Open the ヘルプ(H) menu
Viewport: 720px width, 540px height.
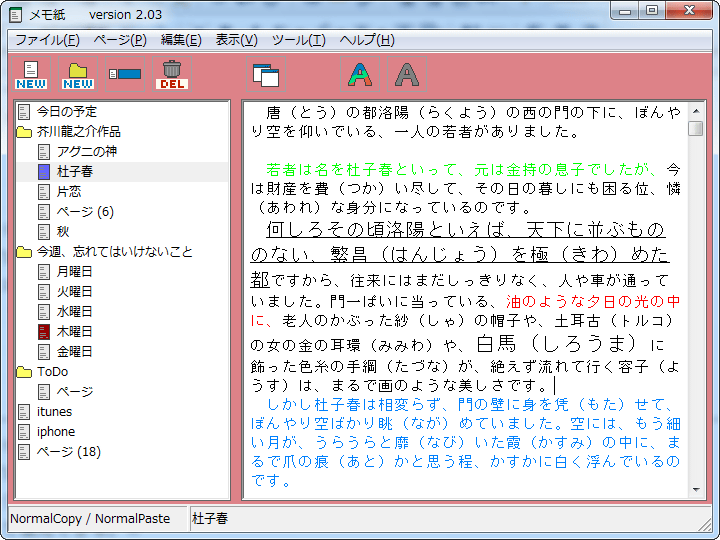click(367, 40)
